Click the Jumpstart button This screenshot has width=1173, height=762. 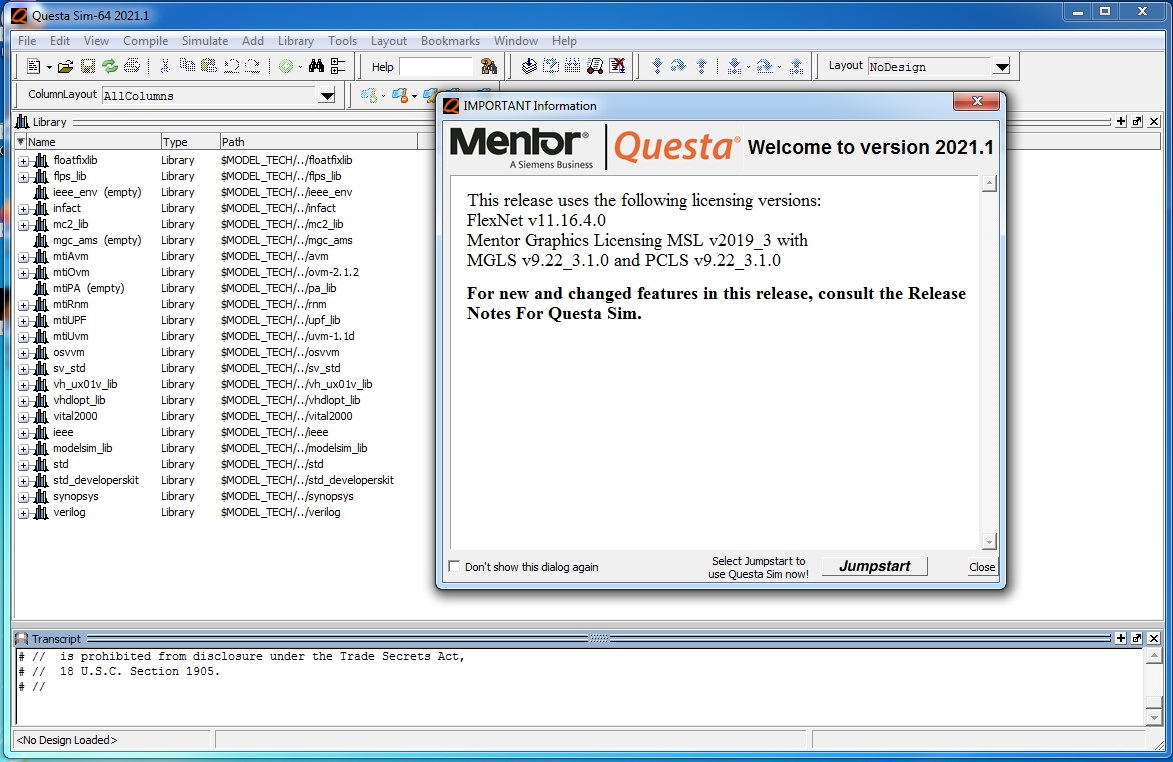[875, 566]
